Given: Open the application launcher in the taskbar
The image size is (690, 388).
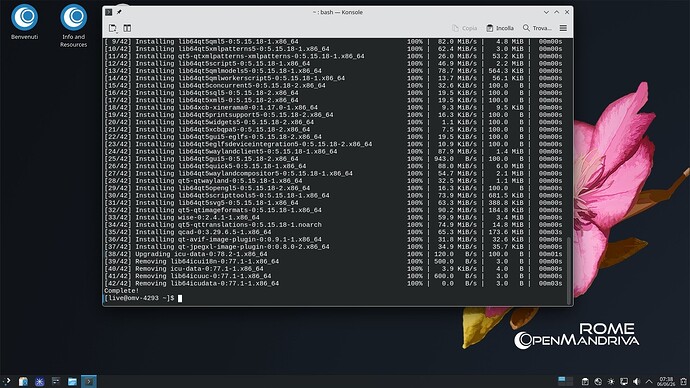Looking at the screenshot, I should [7, 381].
